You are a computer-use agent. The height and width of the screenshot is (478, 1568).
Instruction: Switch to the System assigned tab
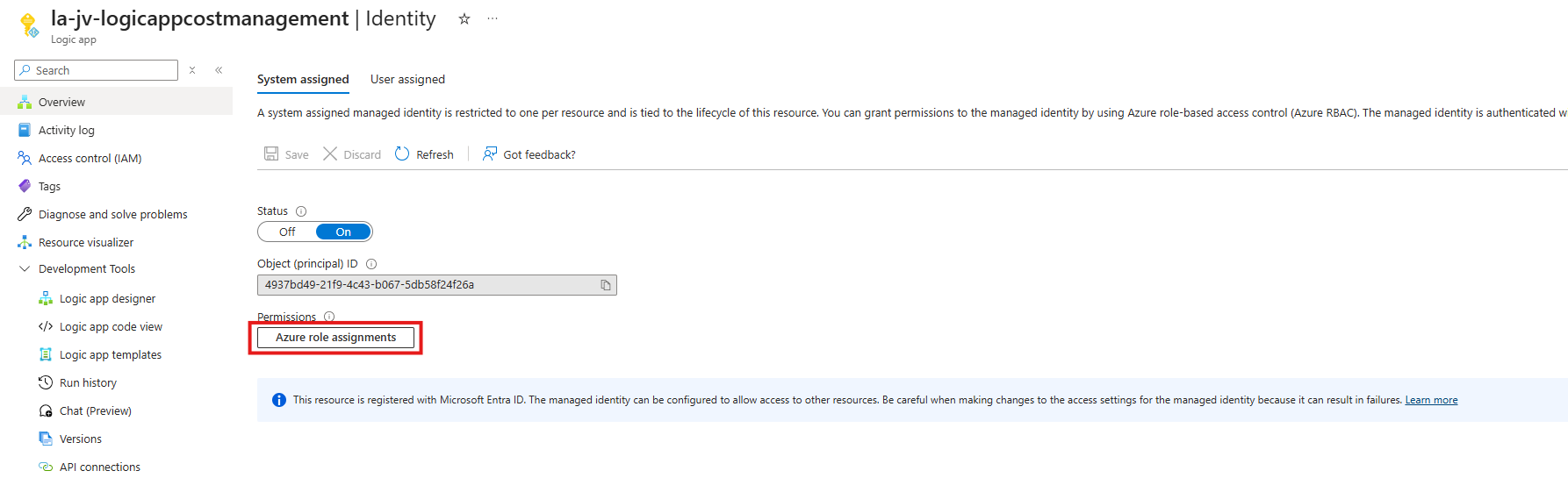pos(303,79)
